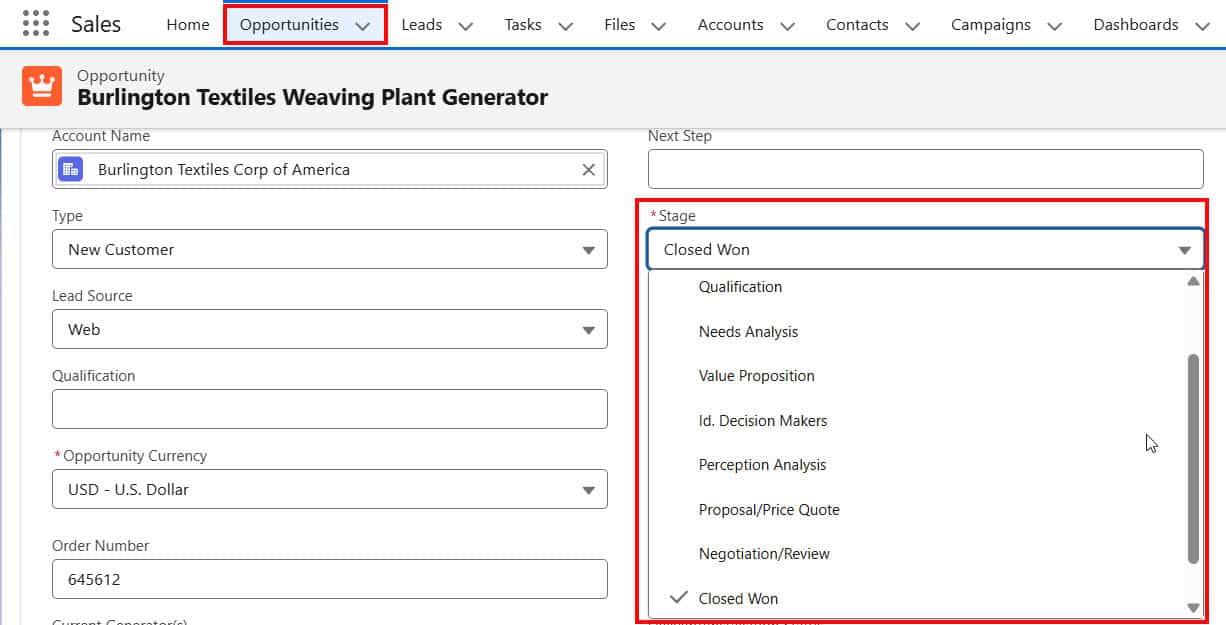The image size is (1226, 625).
Task: Select the Contacts tab
Action: tap(856, 24)
